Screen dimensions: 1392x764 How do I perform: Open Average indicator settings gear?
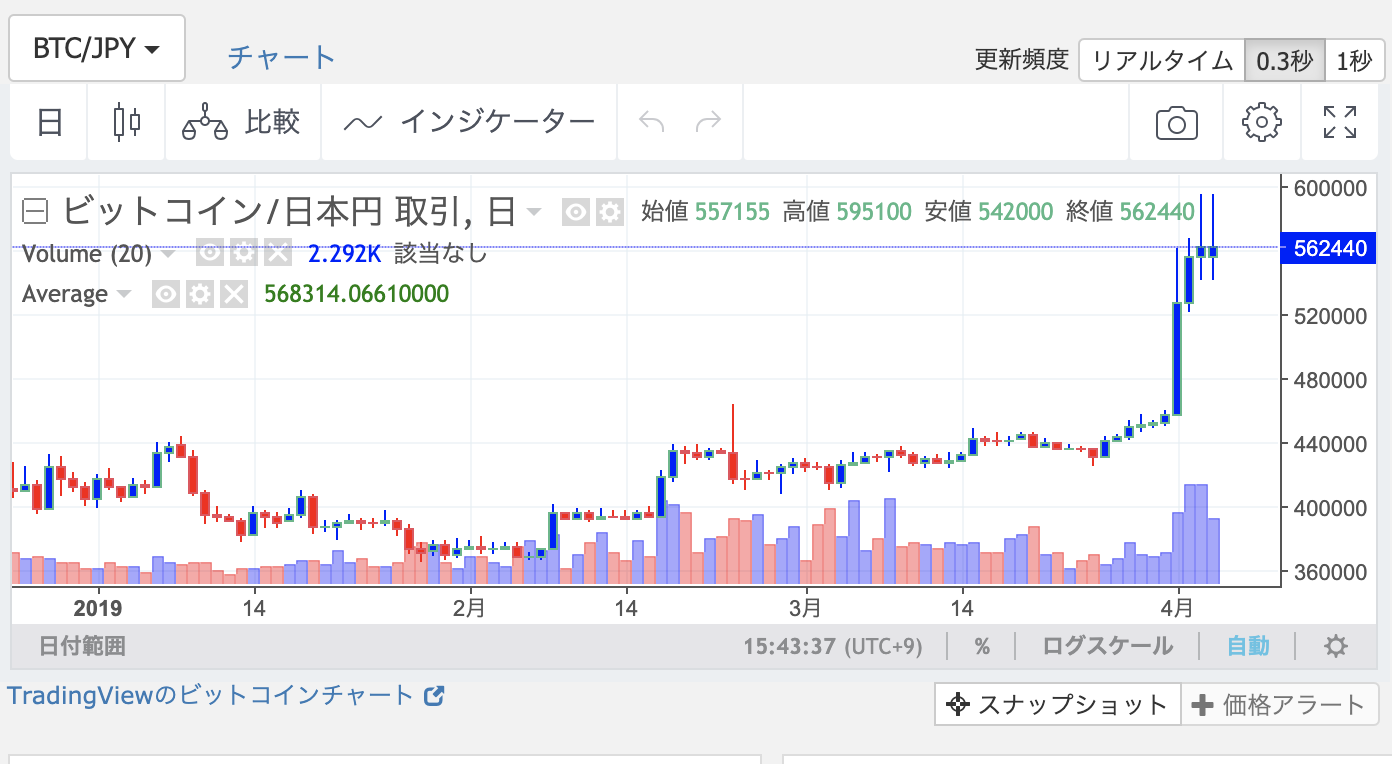[200, 294]
